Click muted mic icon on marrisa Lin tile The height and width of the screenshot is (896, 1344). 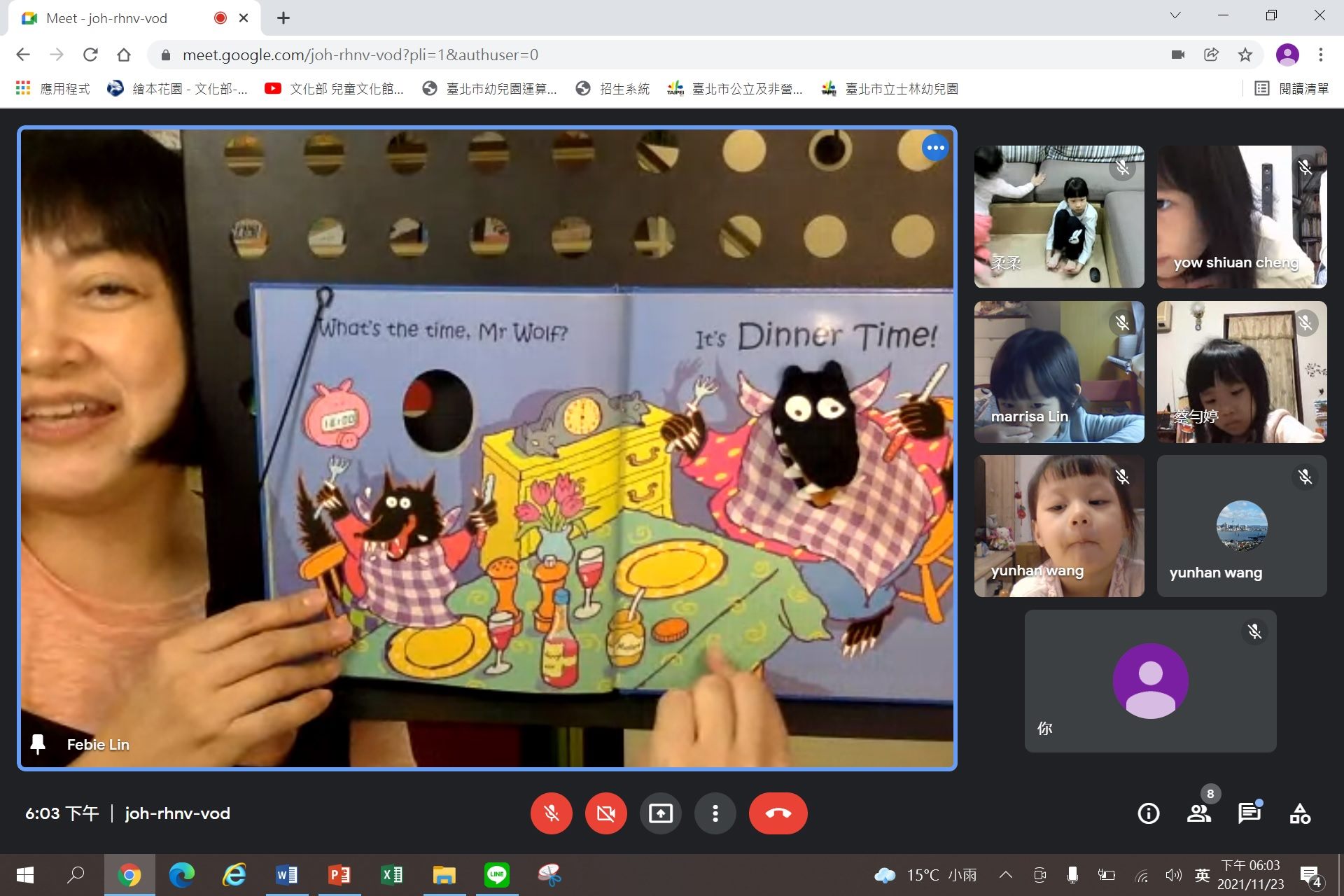[1122, 323]
